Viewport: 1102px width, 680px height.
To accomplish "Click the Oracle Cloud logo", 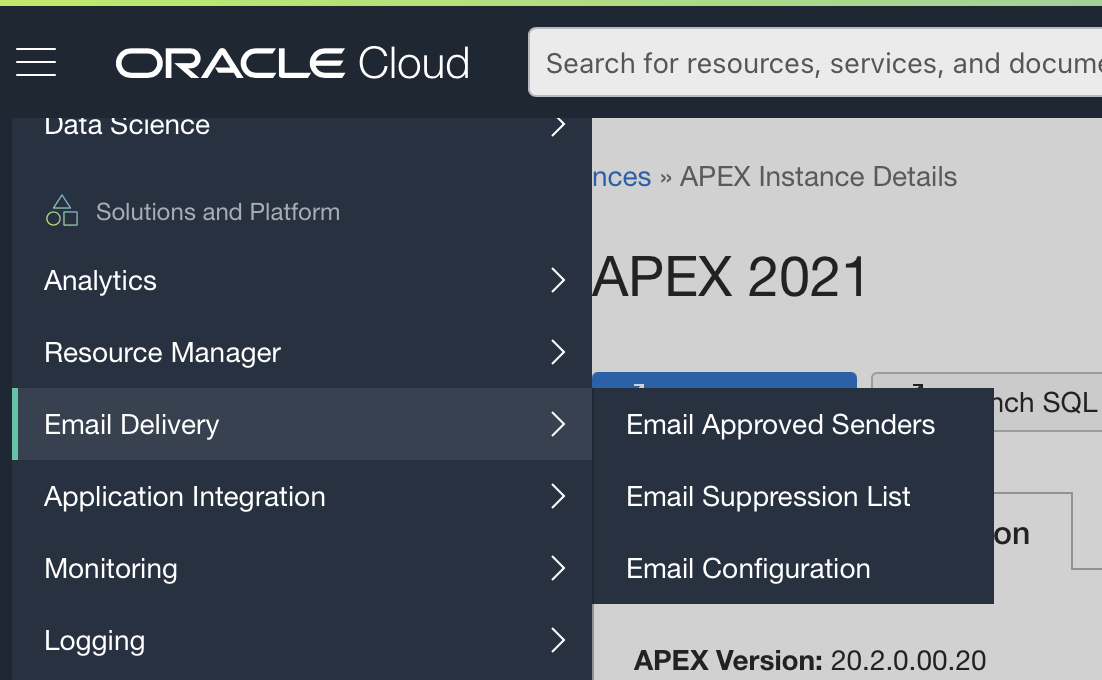I will (x=291, y=62).
